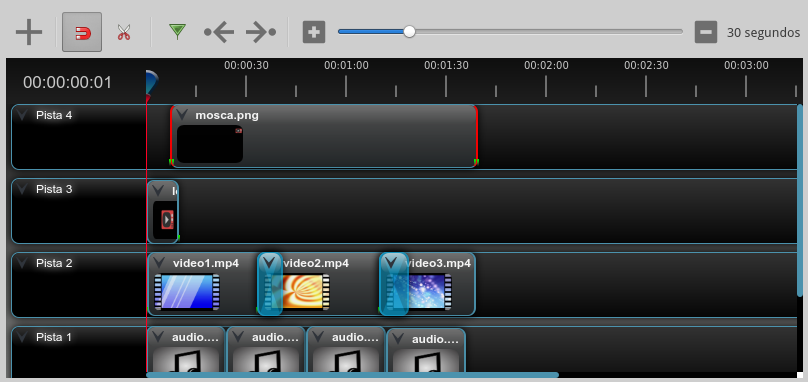Image resolution: width=808 pixels, height=382 pixels.
Task: Click the timeline zoom slider handle
Action: click(x=409, y=32)
